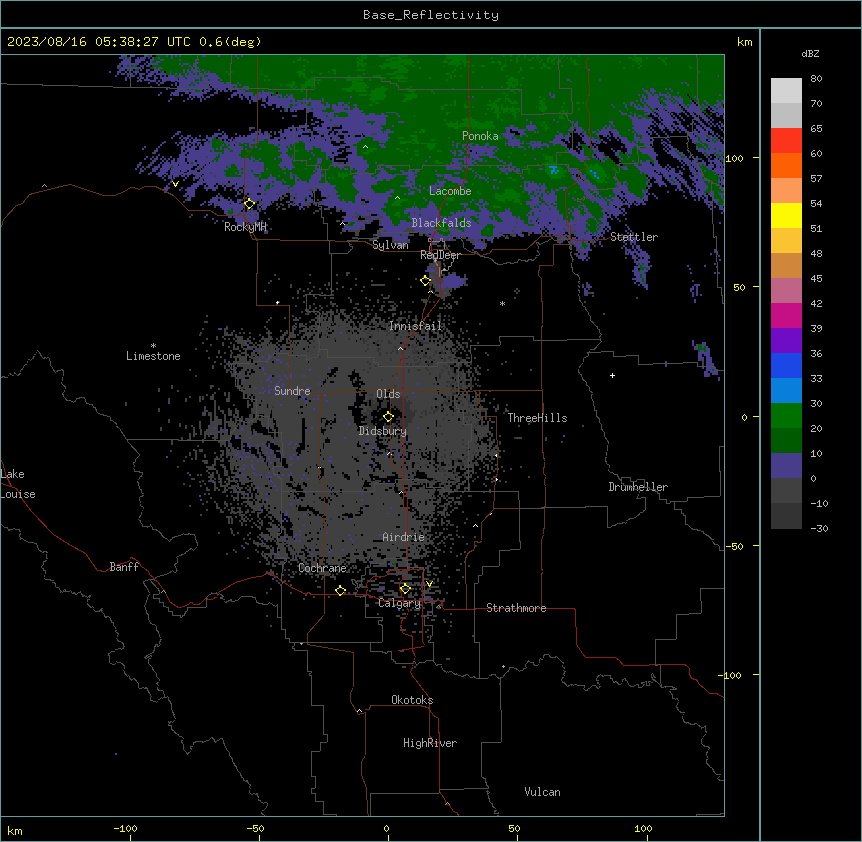Click the Ponoka map label
The width and height of the screenshot is (862, 842).
coord(480,136)
